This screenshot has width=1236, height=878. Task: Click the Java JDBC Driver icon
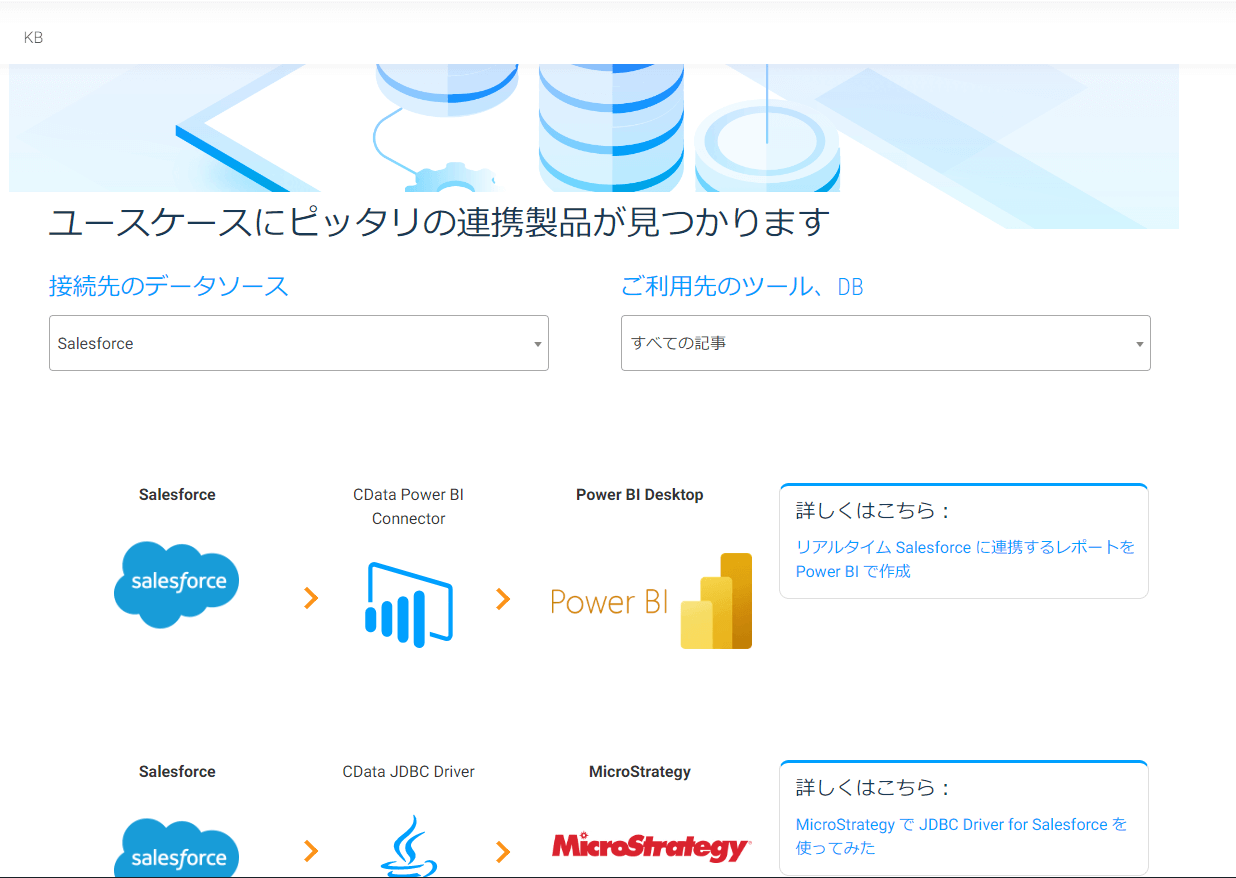tap(409, 846)
